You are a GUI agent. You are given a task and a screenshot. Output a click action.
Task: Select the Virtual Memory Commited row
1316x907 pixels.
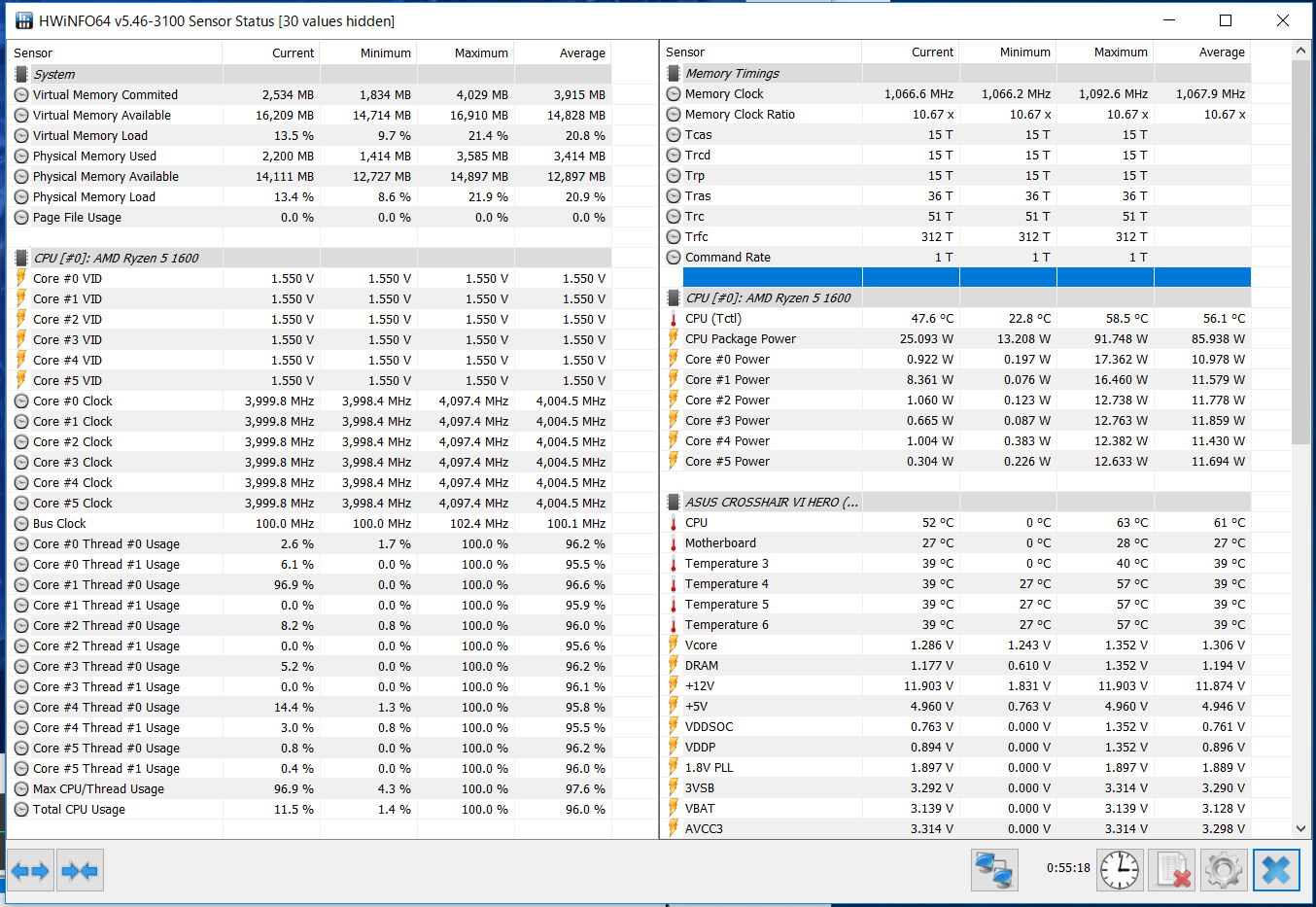[310, 94]
